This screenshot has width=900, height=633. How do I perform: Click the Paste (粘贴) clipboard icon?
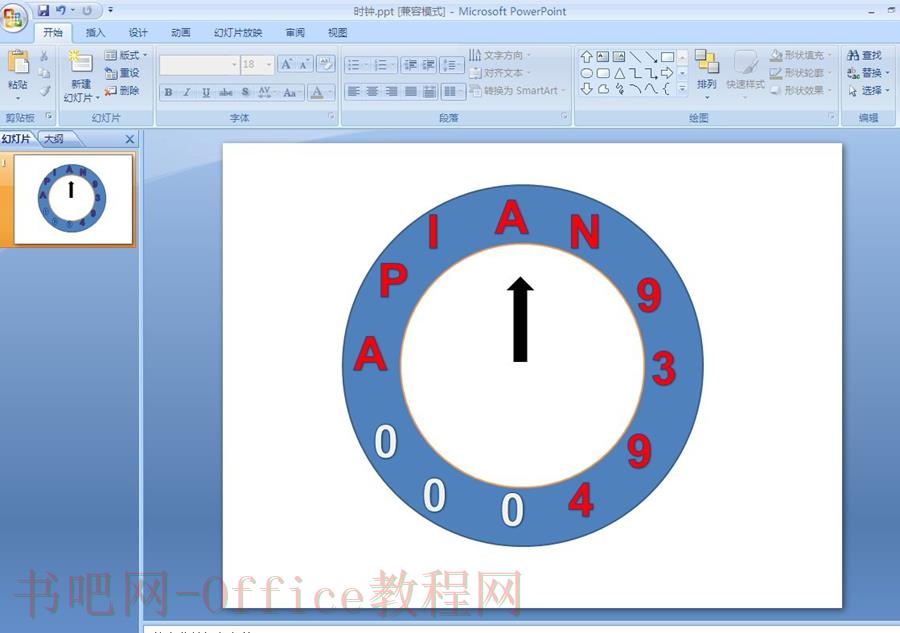coord(18,63)
